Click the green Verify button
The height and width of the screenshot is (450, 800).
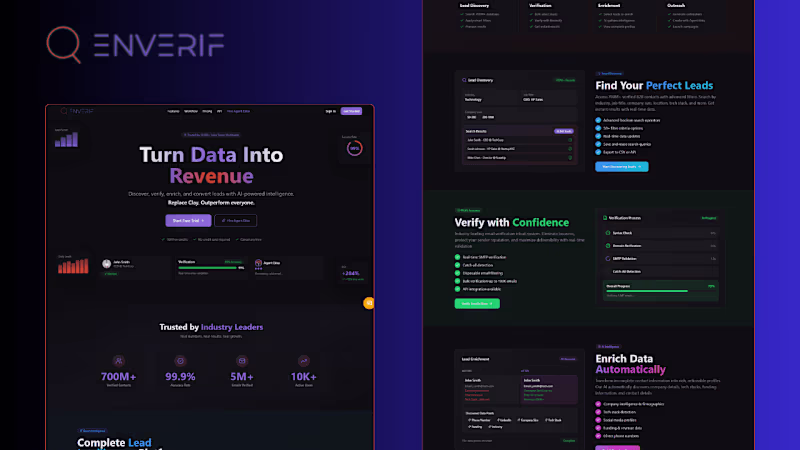(x=477, y=304)
